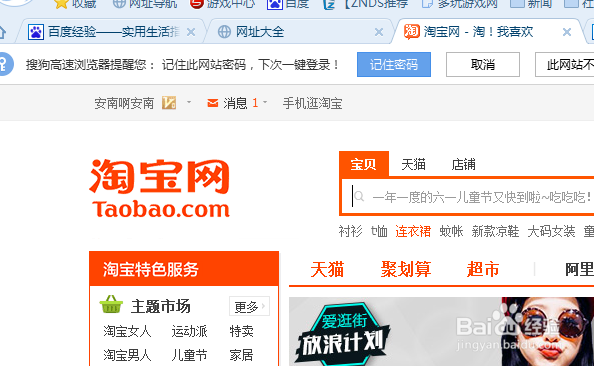Open the 主题市场 heading
This screenshot has width=594, height=366.
161,306
